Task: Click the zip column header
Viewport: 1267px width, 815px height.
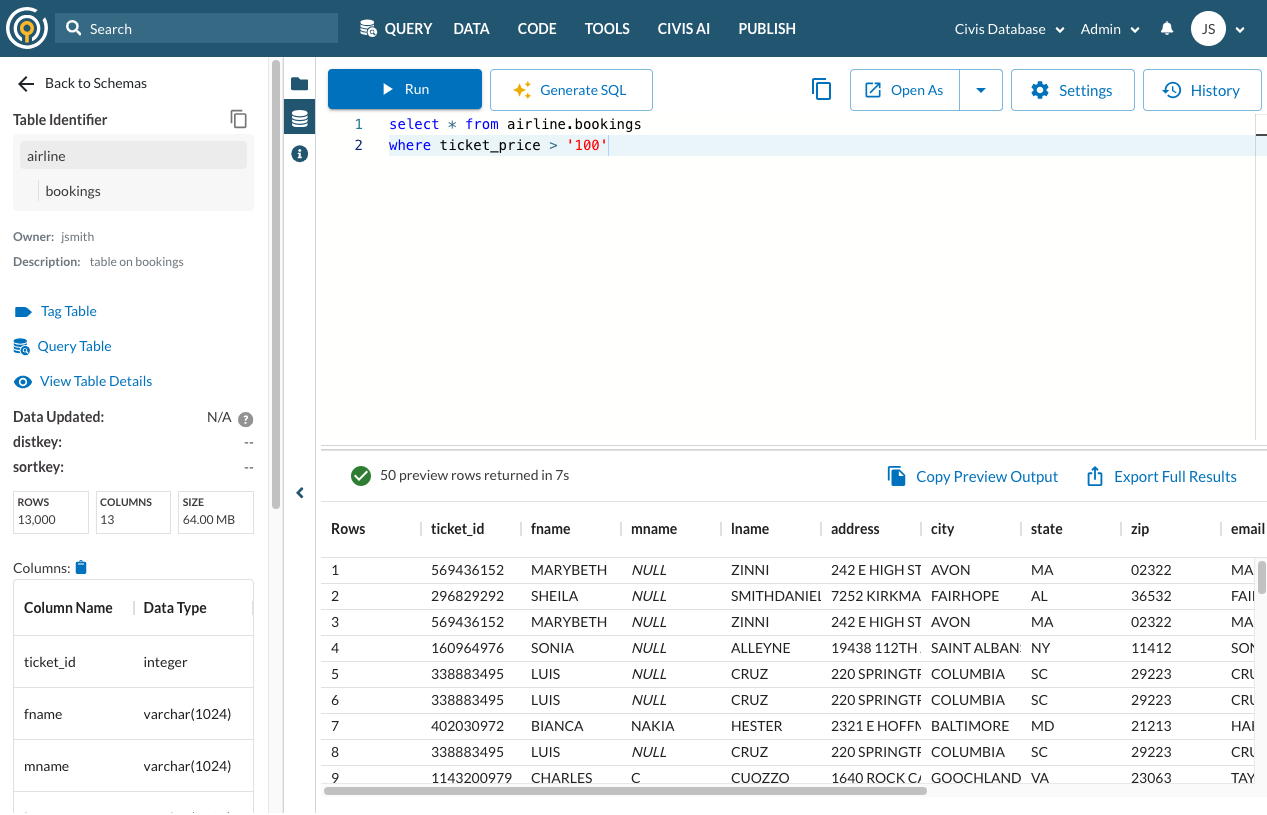Action: (x=1140, y=529)
